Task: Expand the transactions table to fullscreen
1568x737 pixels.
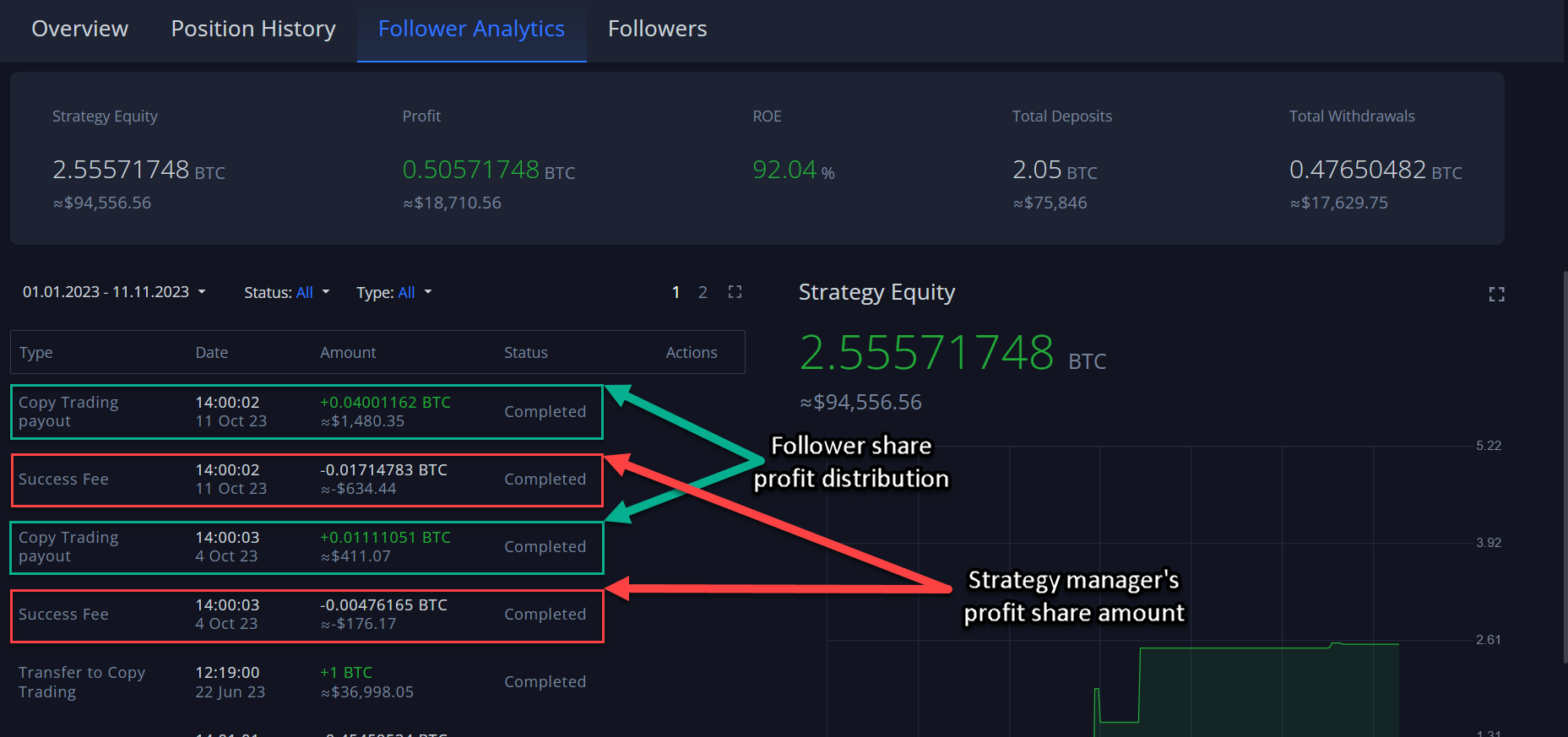Action: click(735, 292)
